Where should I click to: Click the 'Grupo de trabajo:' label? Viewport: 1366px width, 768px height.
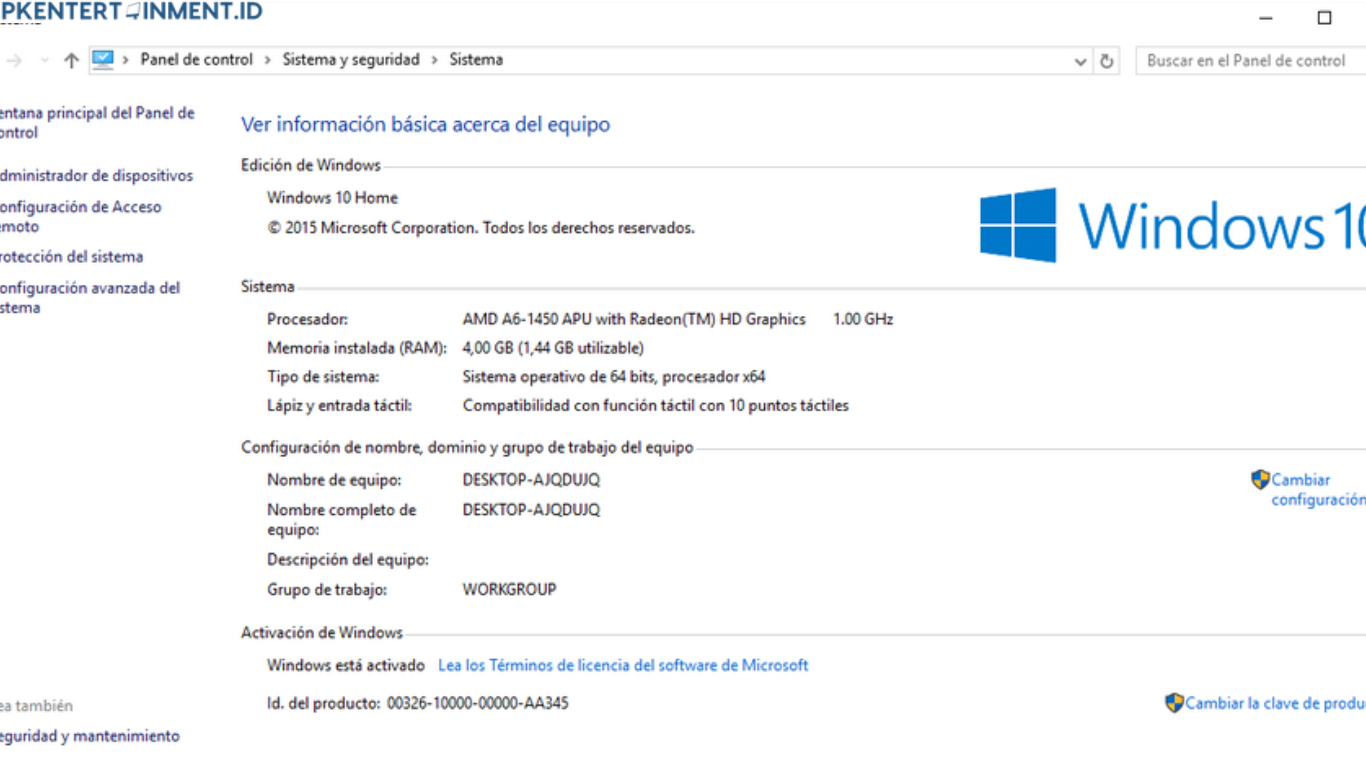point(327,590)
